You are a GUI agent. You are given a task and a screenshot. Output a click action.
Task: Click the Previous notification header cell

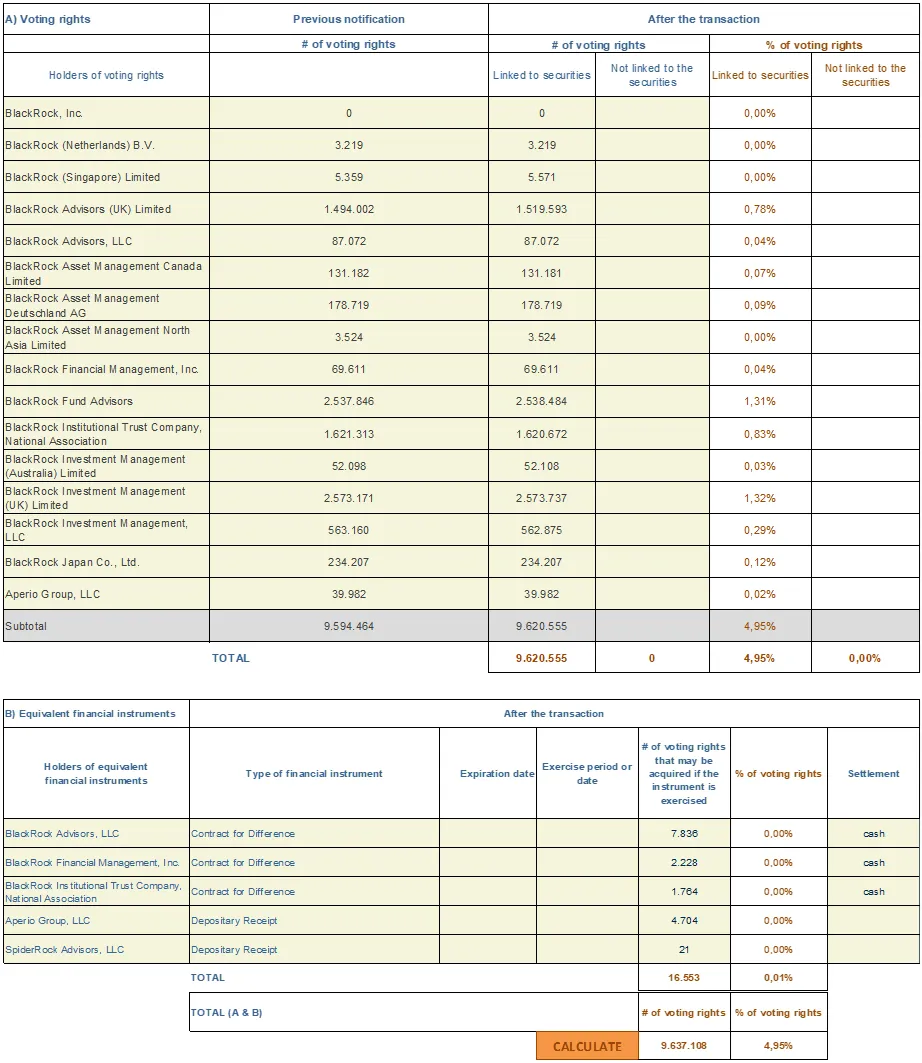(348, 19)
